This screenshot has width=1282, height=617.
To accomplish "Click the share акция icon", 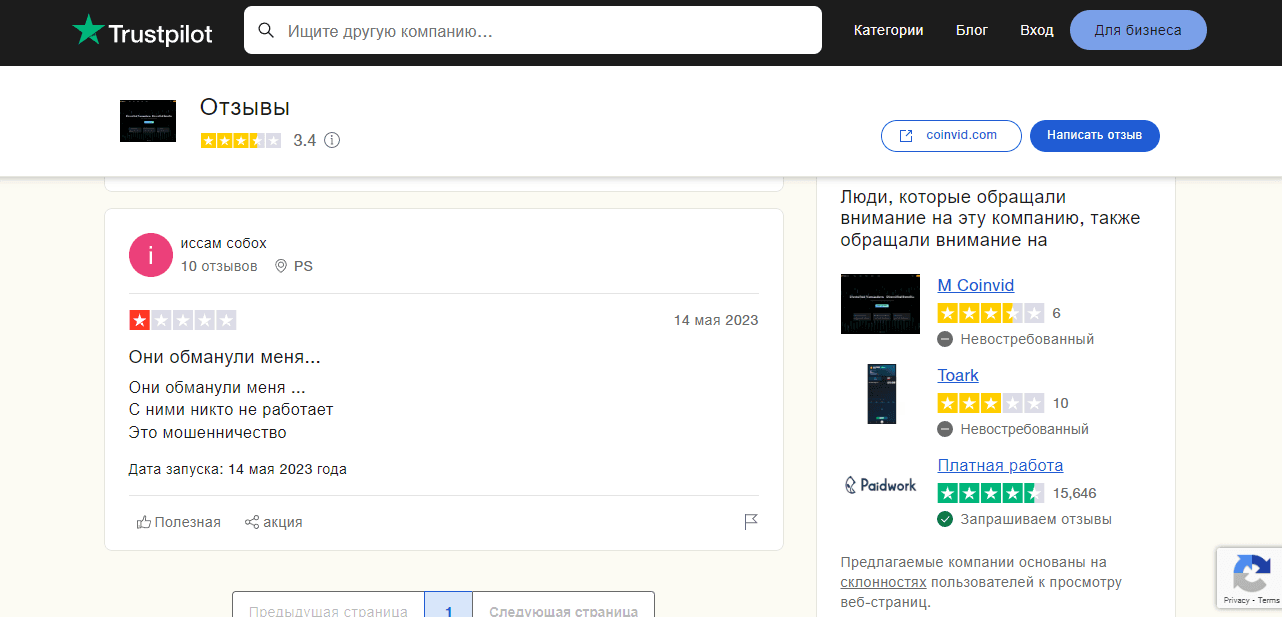I will click(252, 522).
